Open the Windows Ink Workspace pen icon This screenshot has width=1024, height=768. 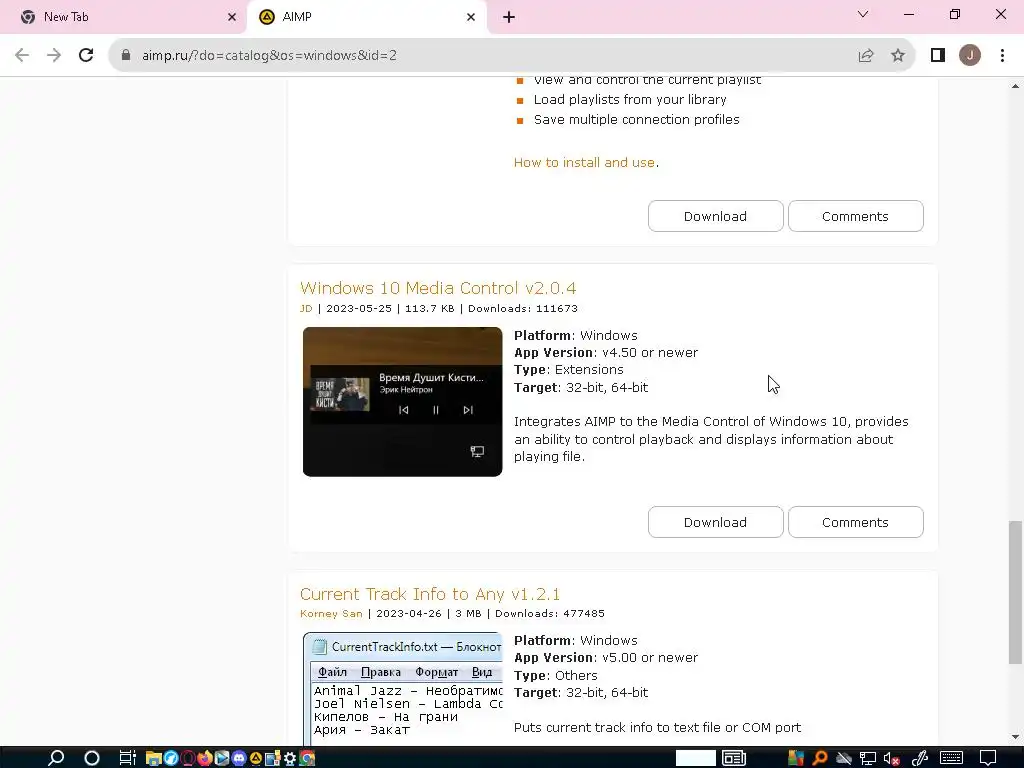920,758
